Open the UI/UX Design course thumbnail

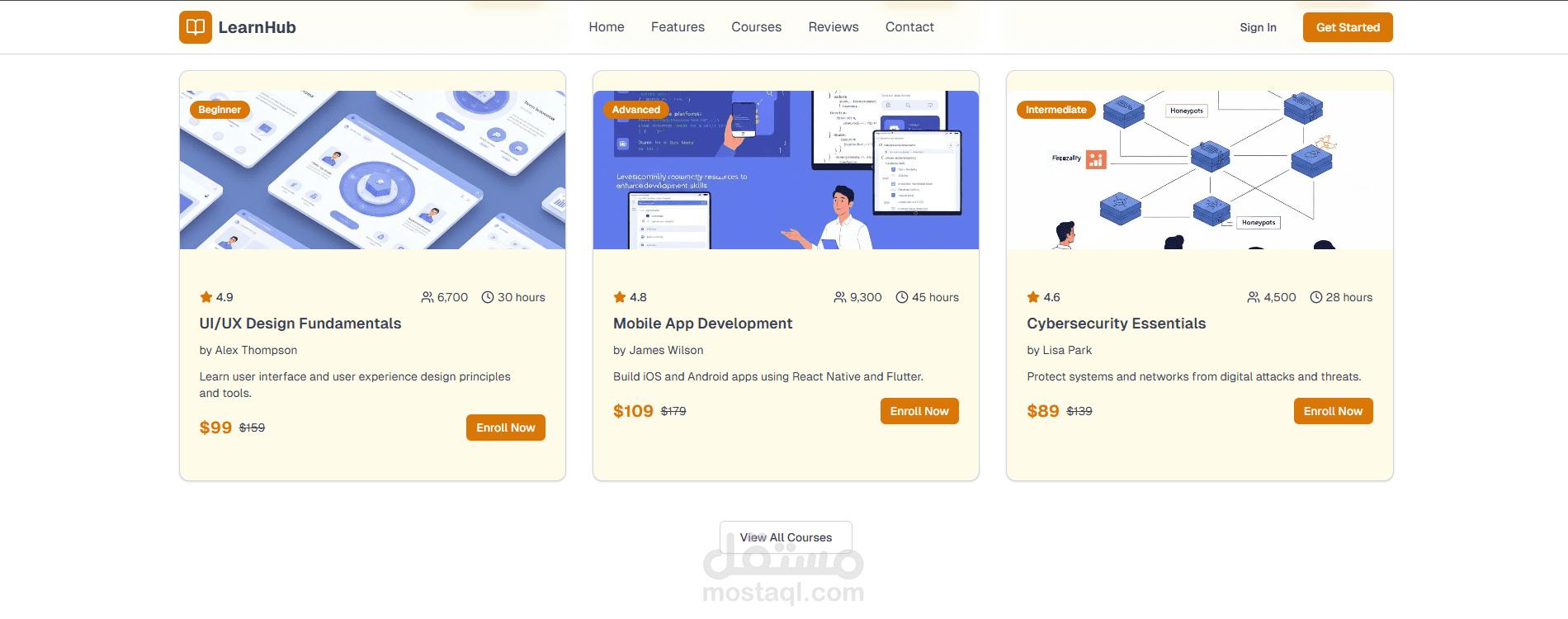[372, 170]
